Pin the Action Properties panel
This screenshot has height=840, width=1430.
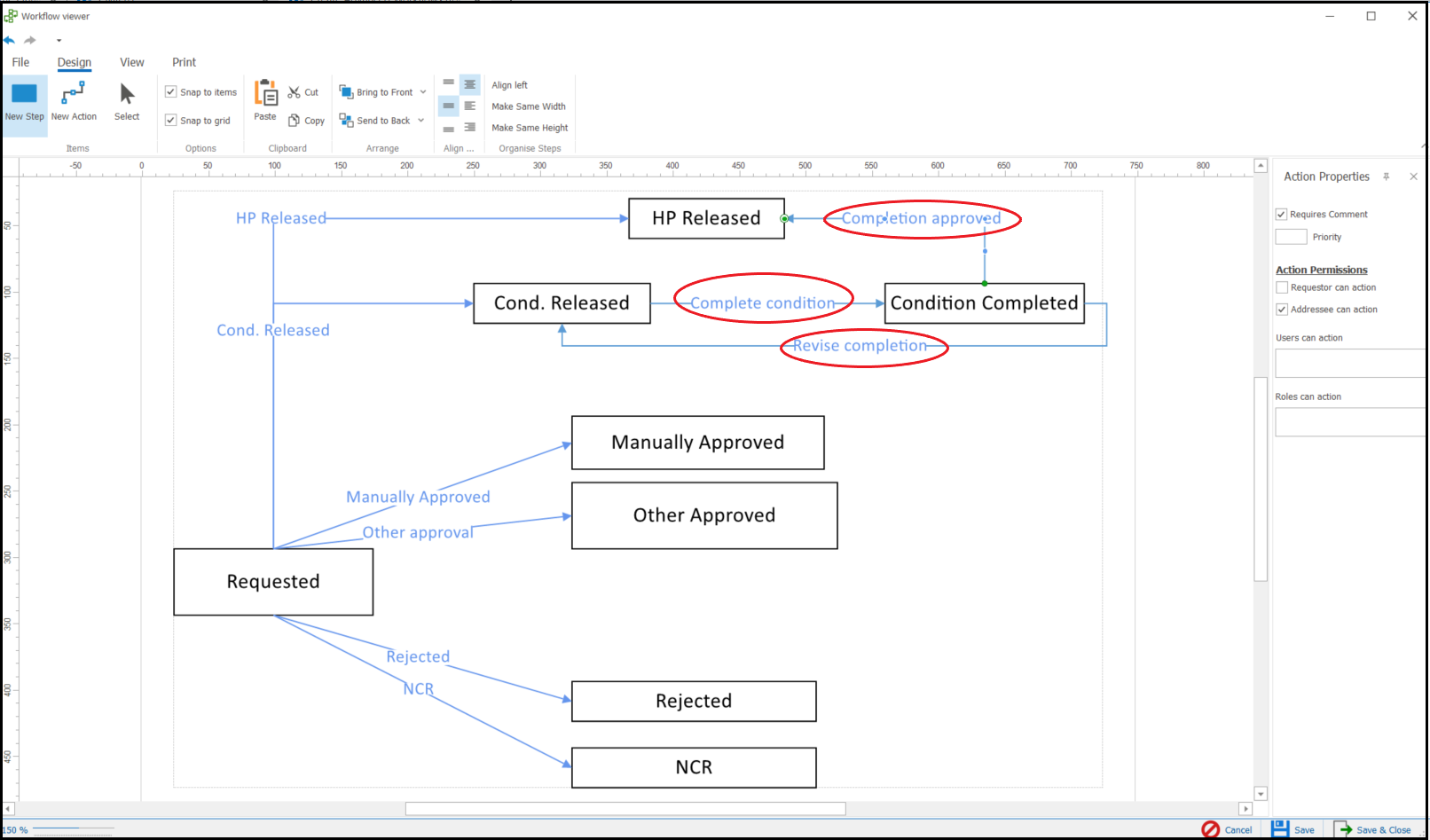(x=1387, y=177)
